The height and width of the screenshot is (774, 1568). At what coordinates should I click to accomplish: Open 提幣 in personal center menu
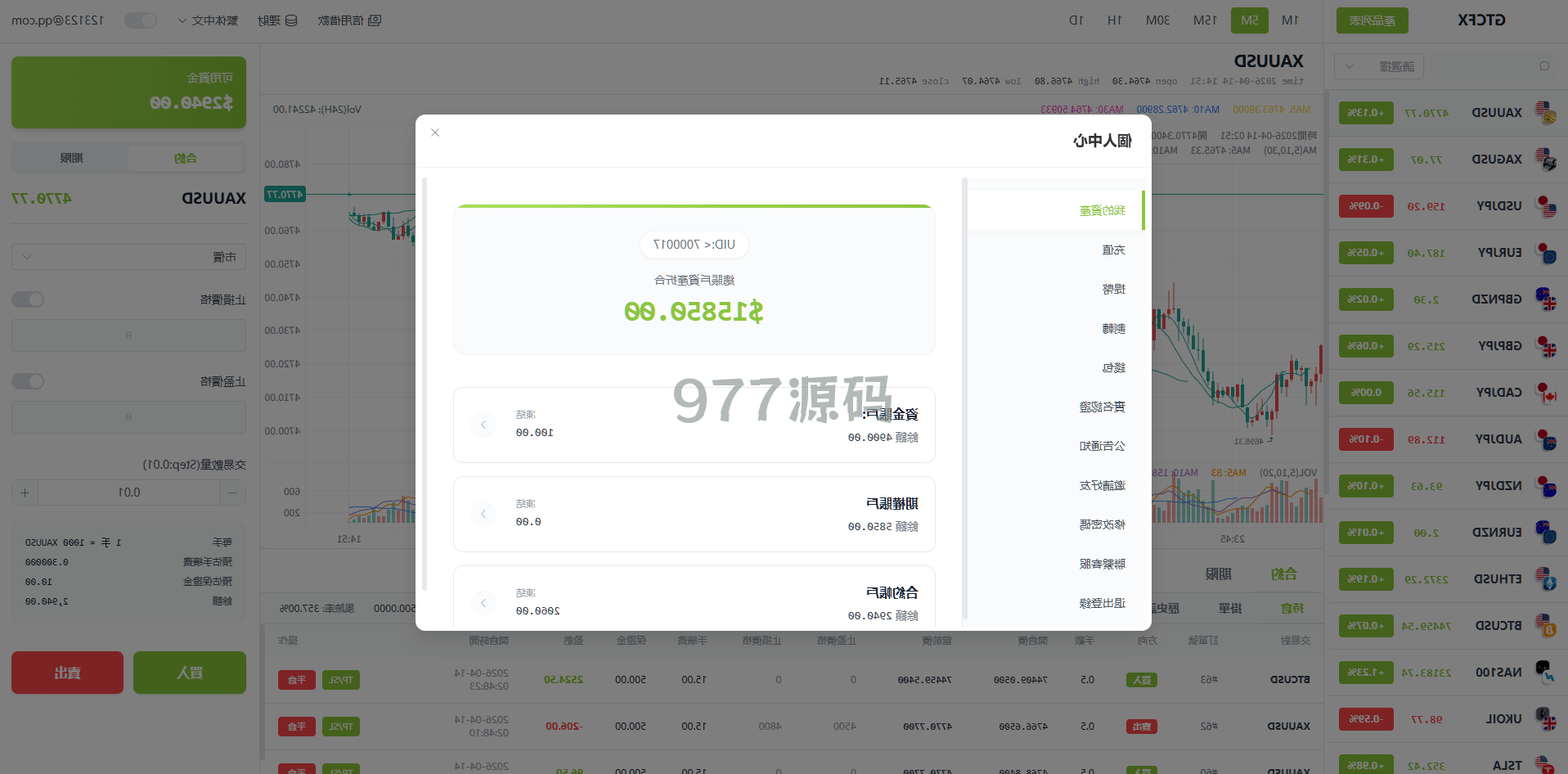click(1055, 289)
